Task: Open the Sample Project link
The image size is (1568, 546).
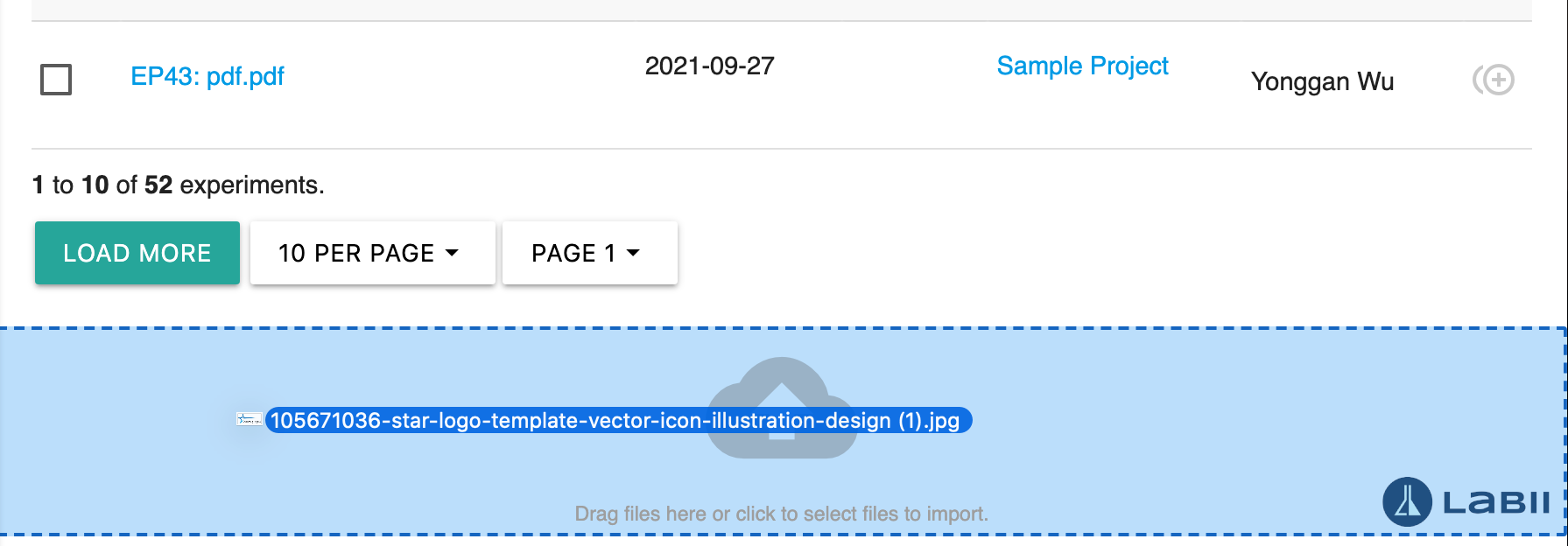Action: (x=1082, y=66)
